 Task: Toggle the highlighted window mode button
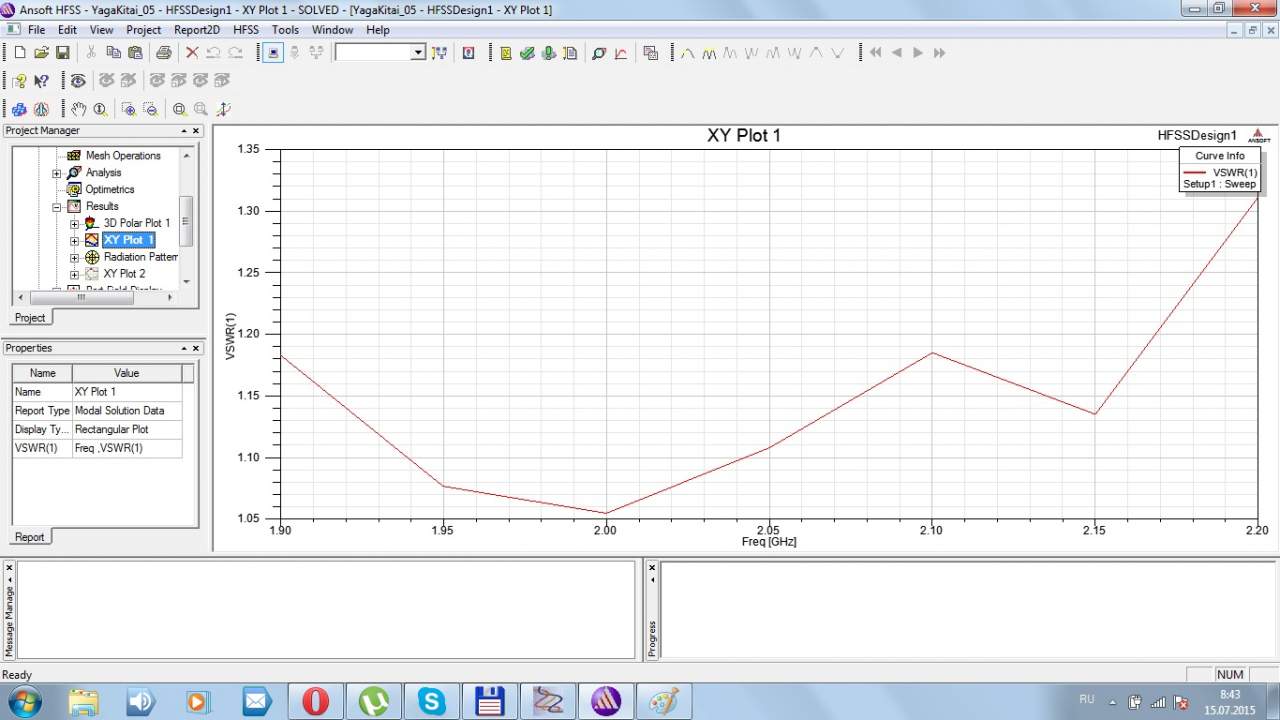pos(273,53)
